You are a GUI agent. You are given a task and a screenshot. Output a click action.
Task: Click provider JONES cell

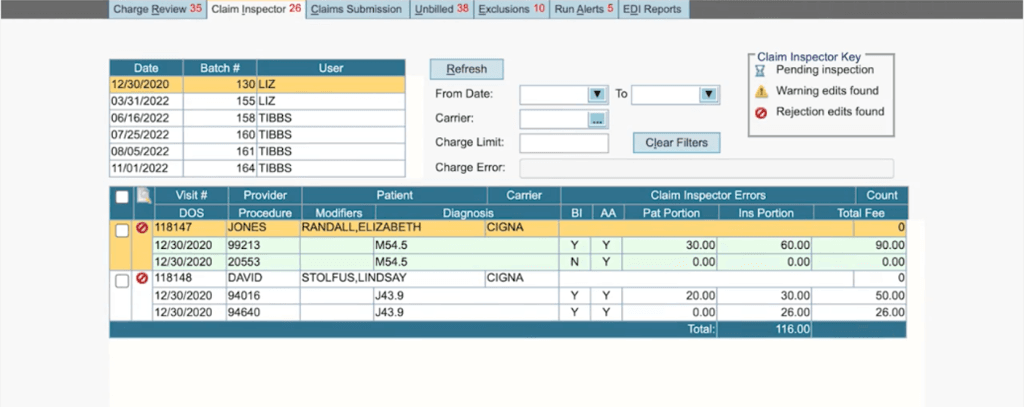[x=263, y=227]
